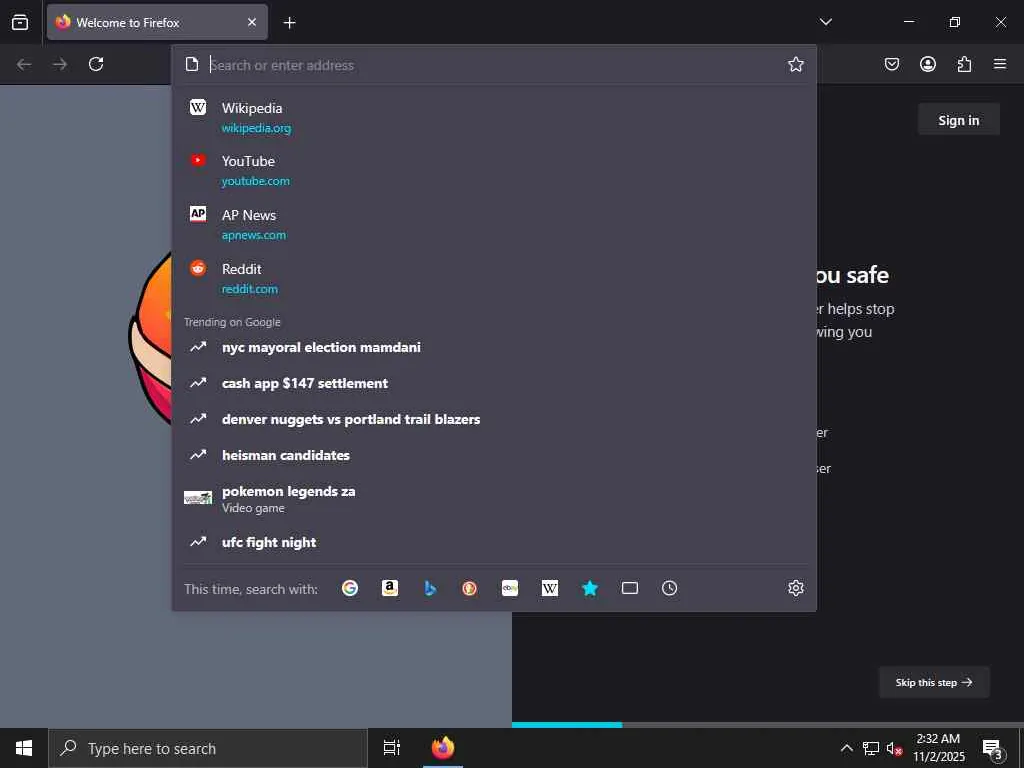Open Task View on the taskbar
1024x768 pixels.
pyautogui.click(x=392, y=748)
